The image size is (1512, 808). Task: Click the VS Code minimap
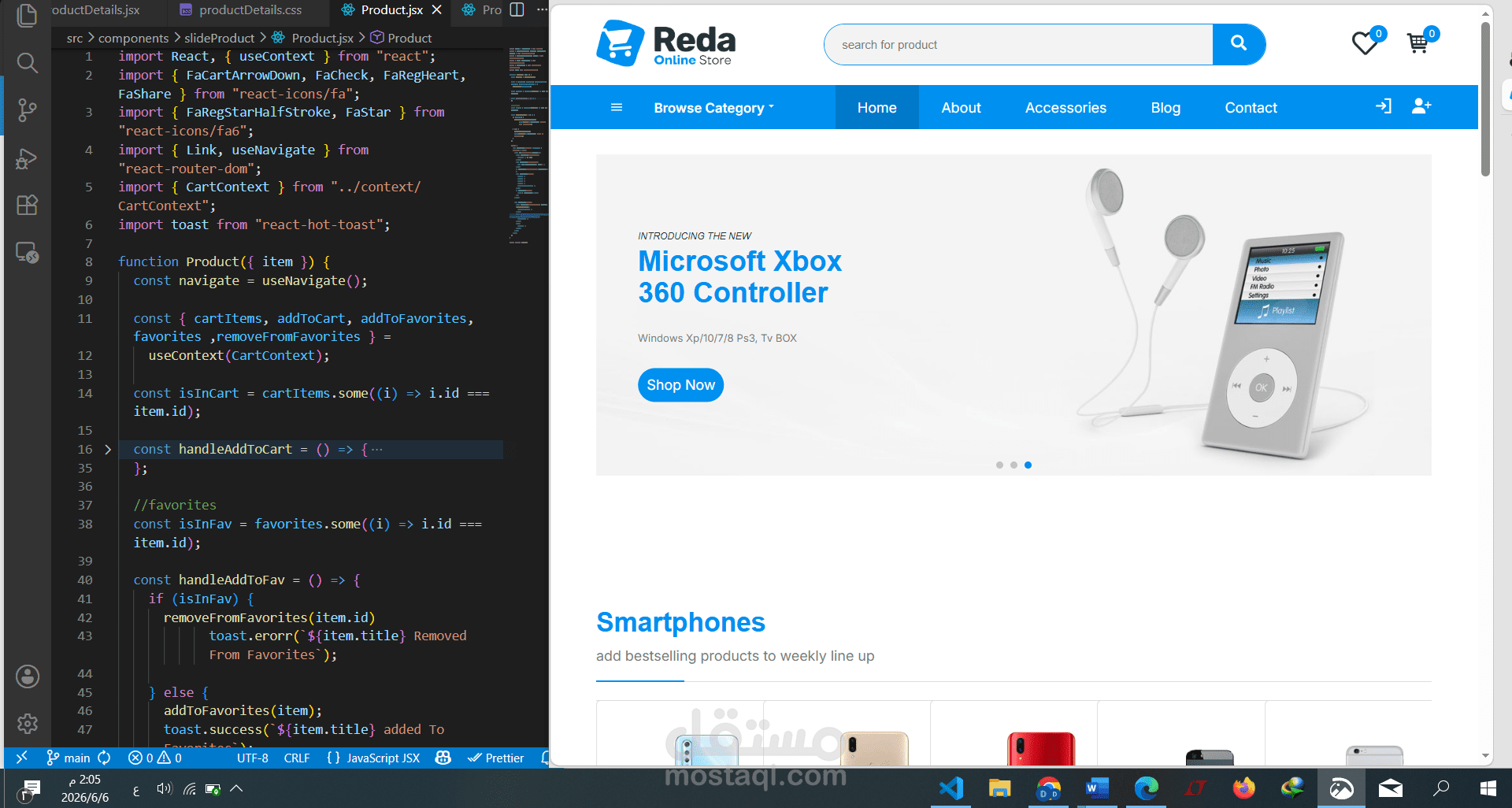[528, 146]
